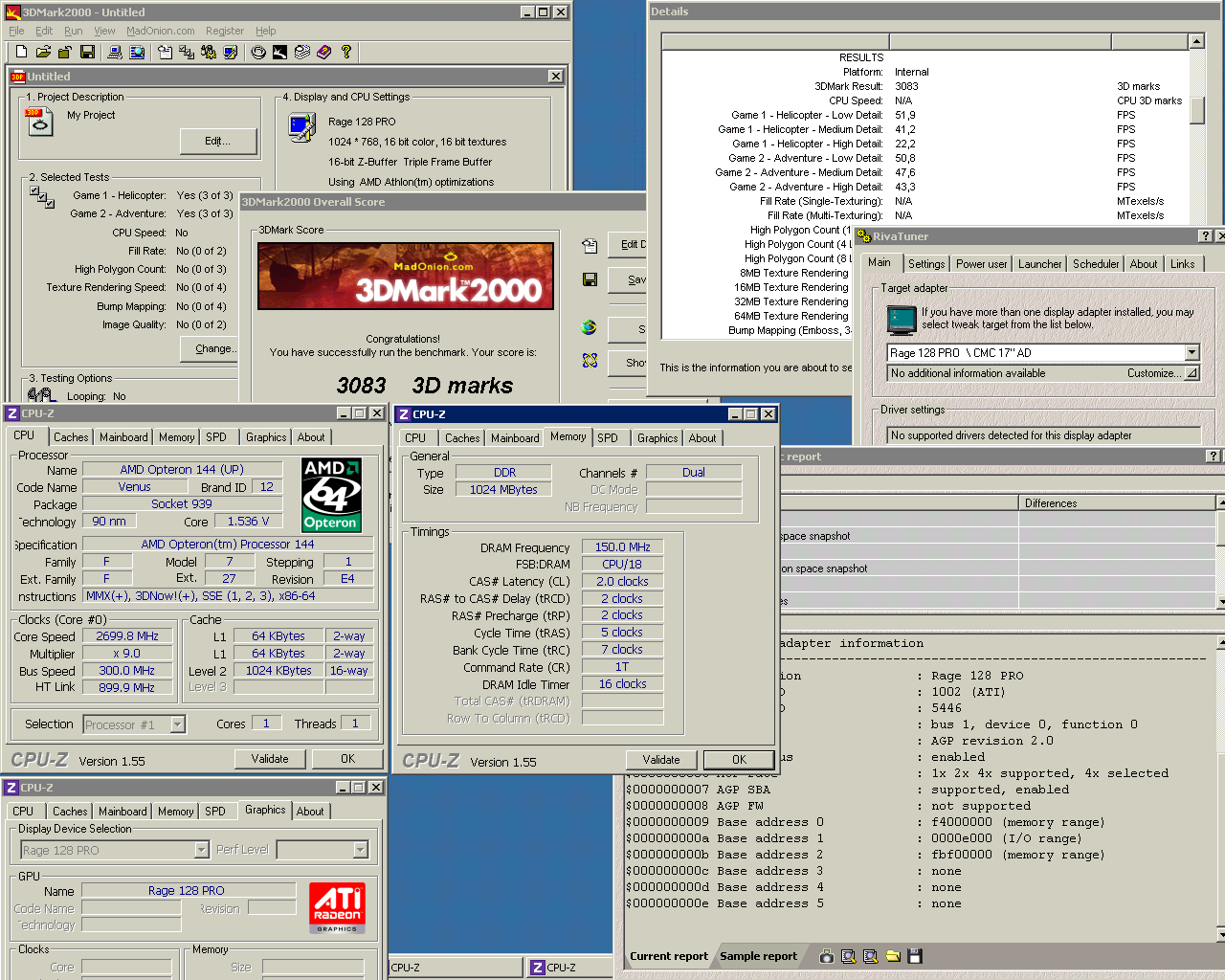1225x980 pixels.
Task: Click the yellow question mark help icon
Action: pyautogui.click(x=346, y=52)
